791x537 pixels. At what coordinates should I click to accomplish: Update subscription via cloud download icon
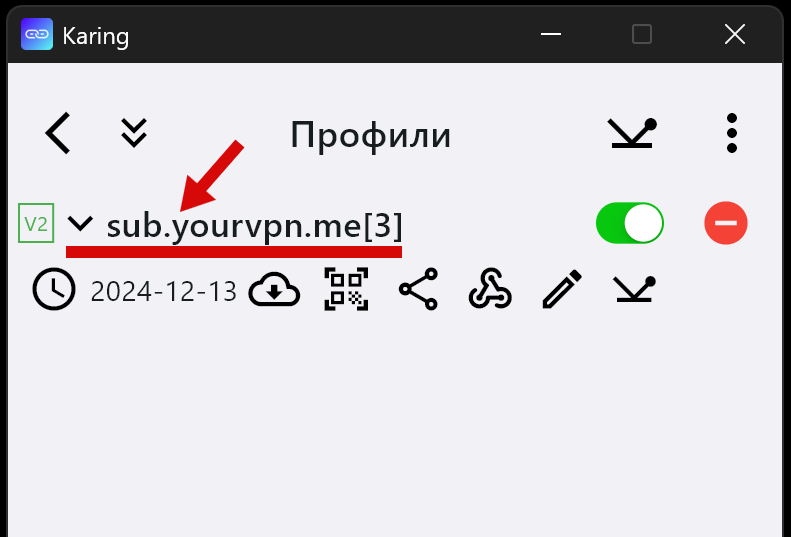[274, 290]
